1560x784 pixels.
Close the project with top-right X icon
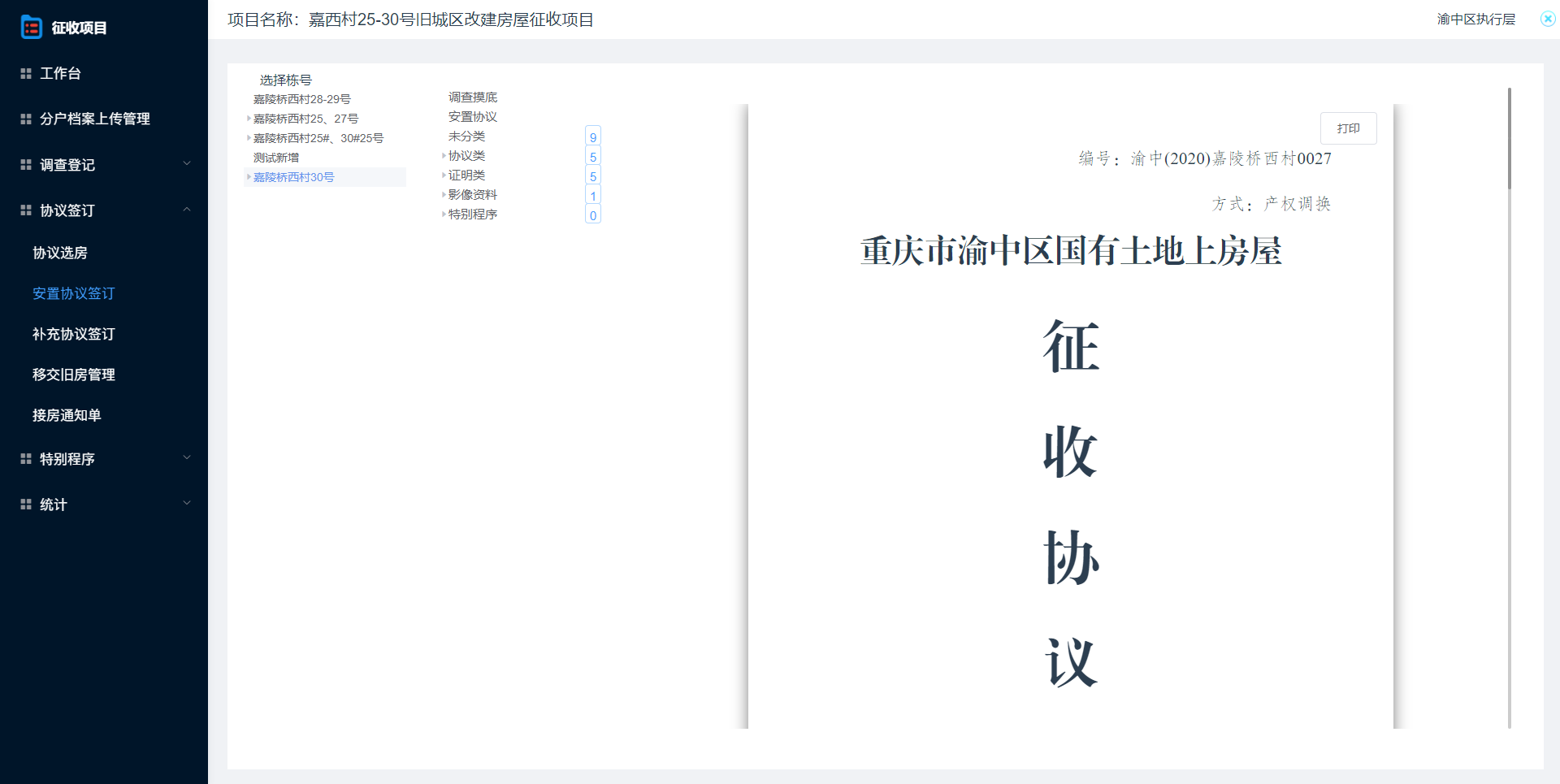tap(1548, 19)
